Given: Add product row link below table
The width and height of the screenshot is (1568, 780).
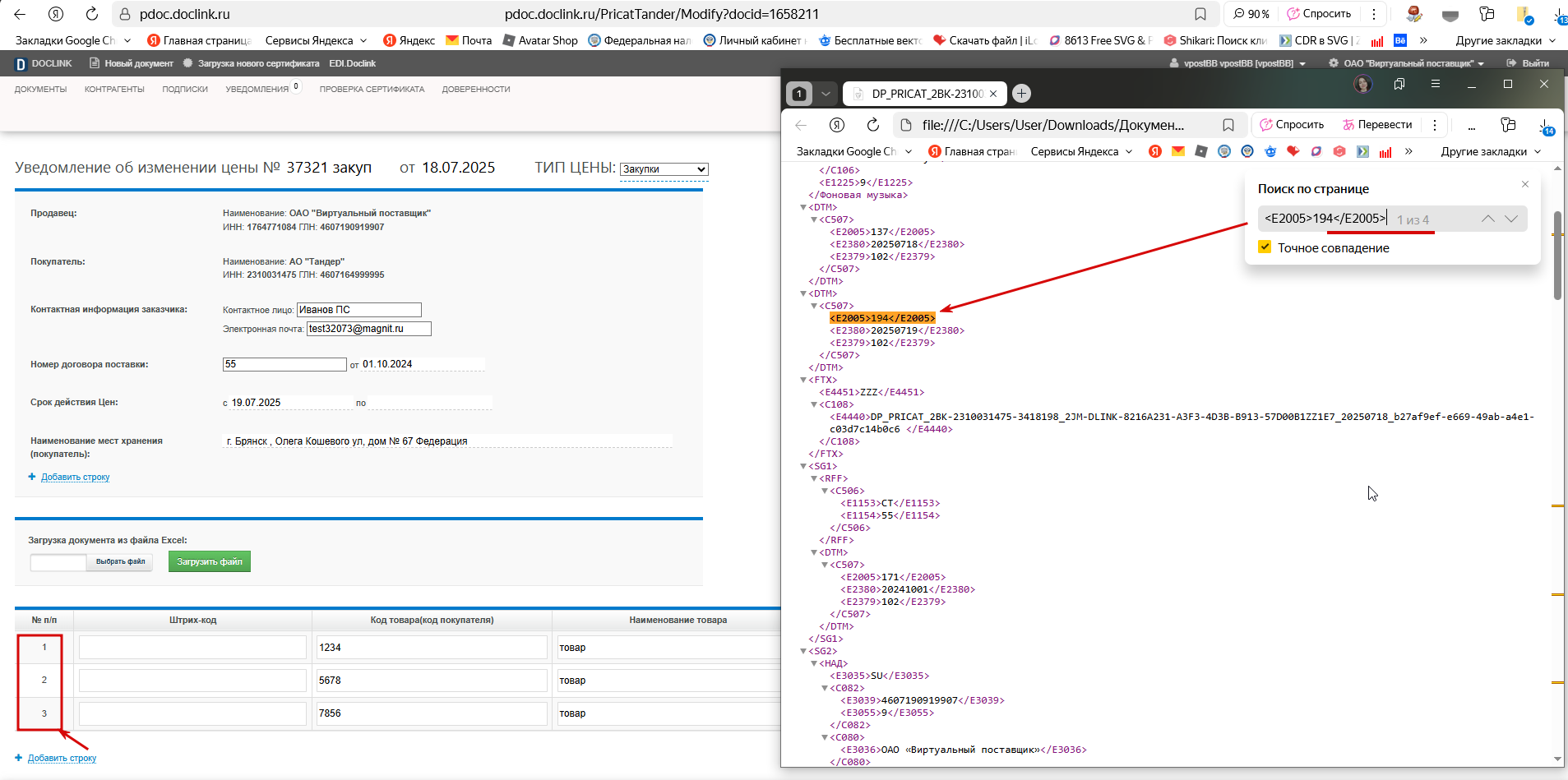Looking at the screenshot, I should [x=62, y=758].
